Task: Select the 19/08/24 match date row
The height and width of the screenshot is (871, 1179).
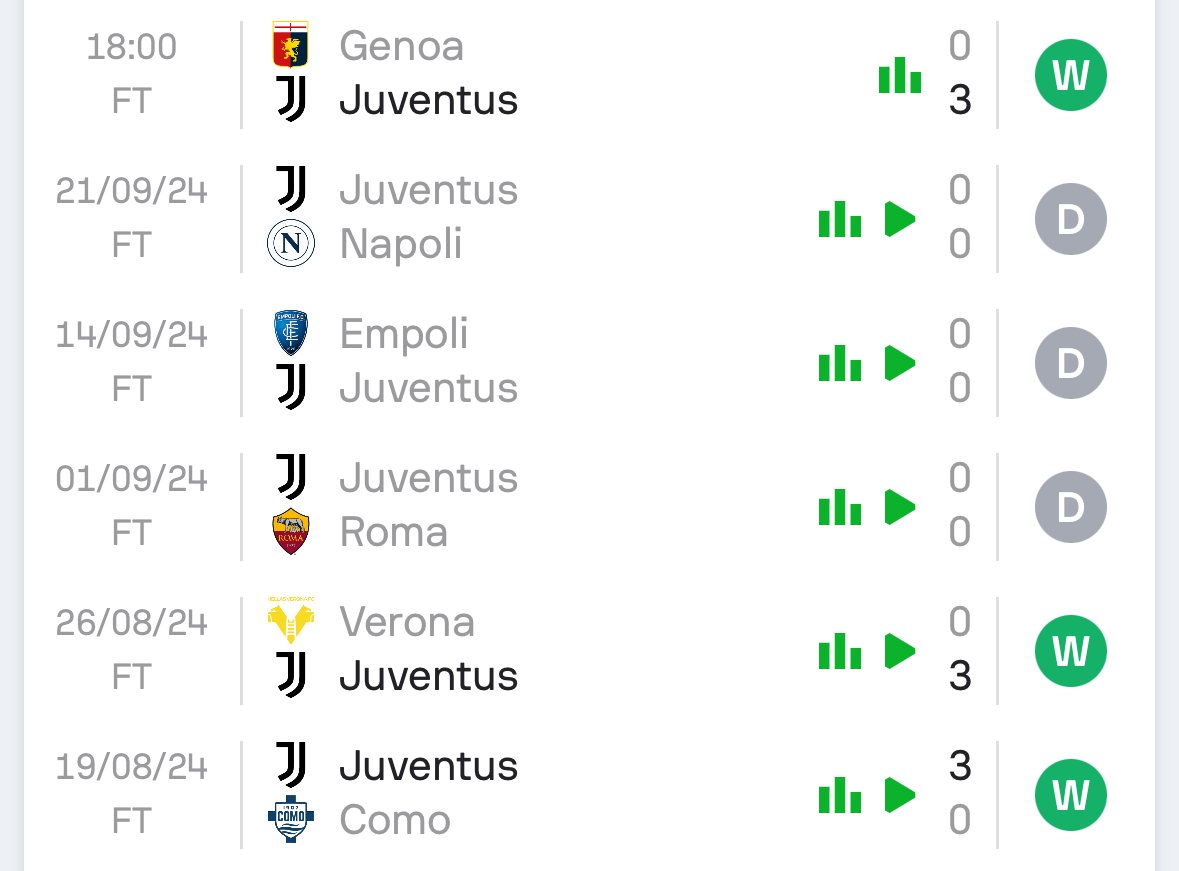Action: [x=132, y=768]
